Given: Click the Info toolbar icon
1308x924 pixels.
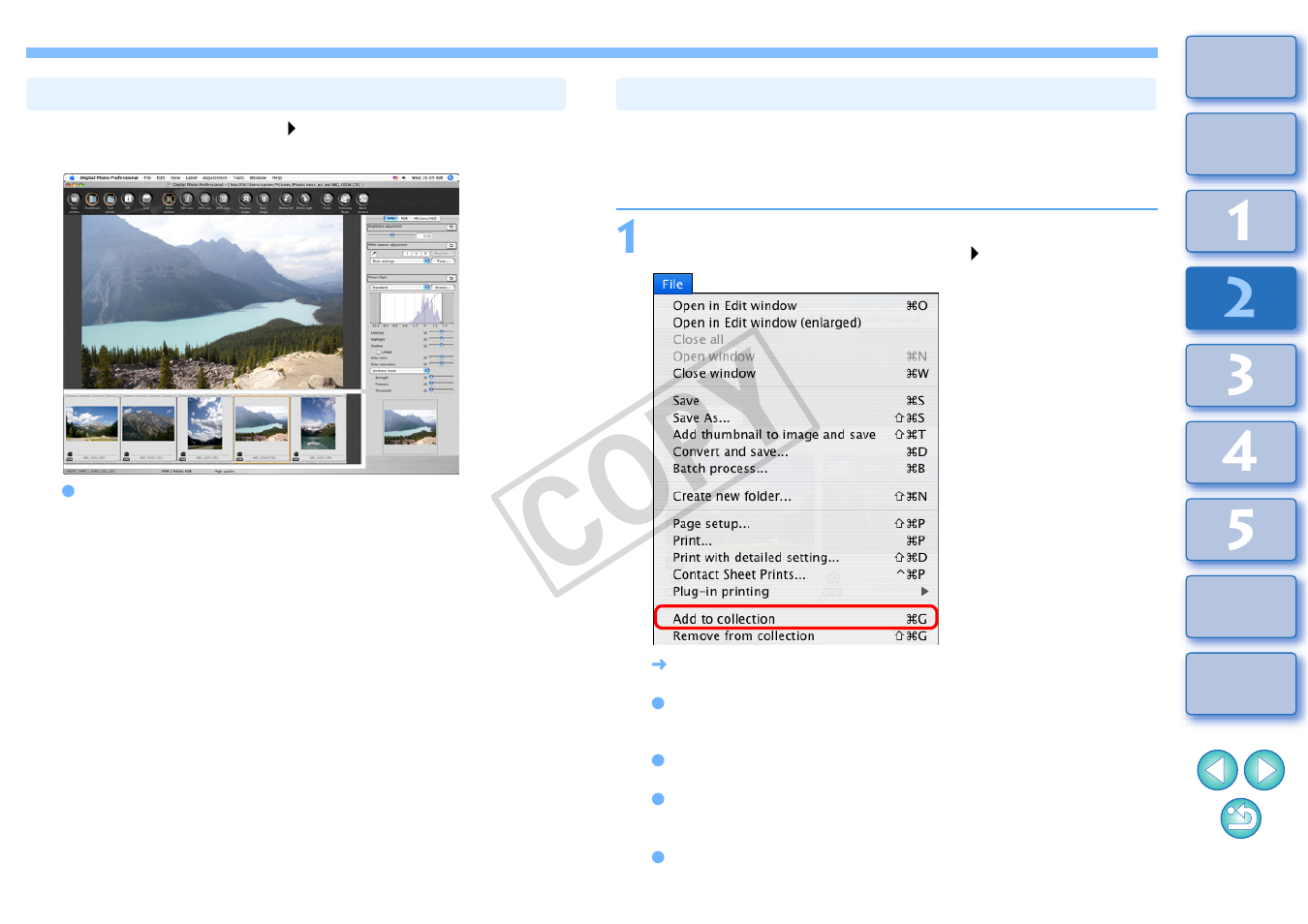Looking at the screenshot, I should pyautogui.click(x=128, y=200).
